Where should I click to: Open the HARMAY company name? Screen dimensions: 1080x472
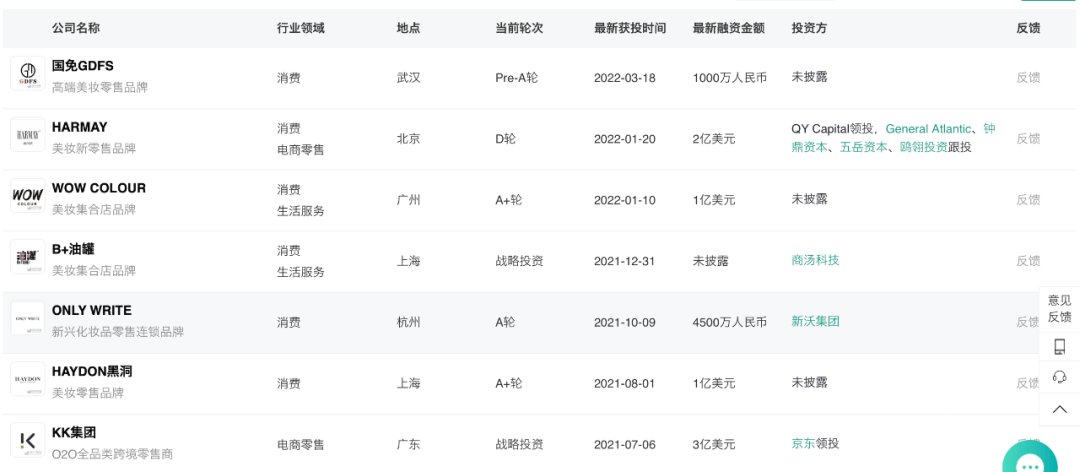point(79,127)
